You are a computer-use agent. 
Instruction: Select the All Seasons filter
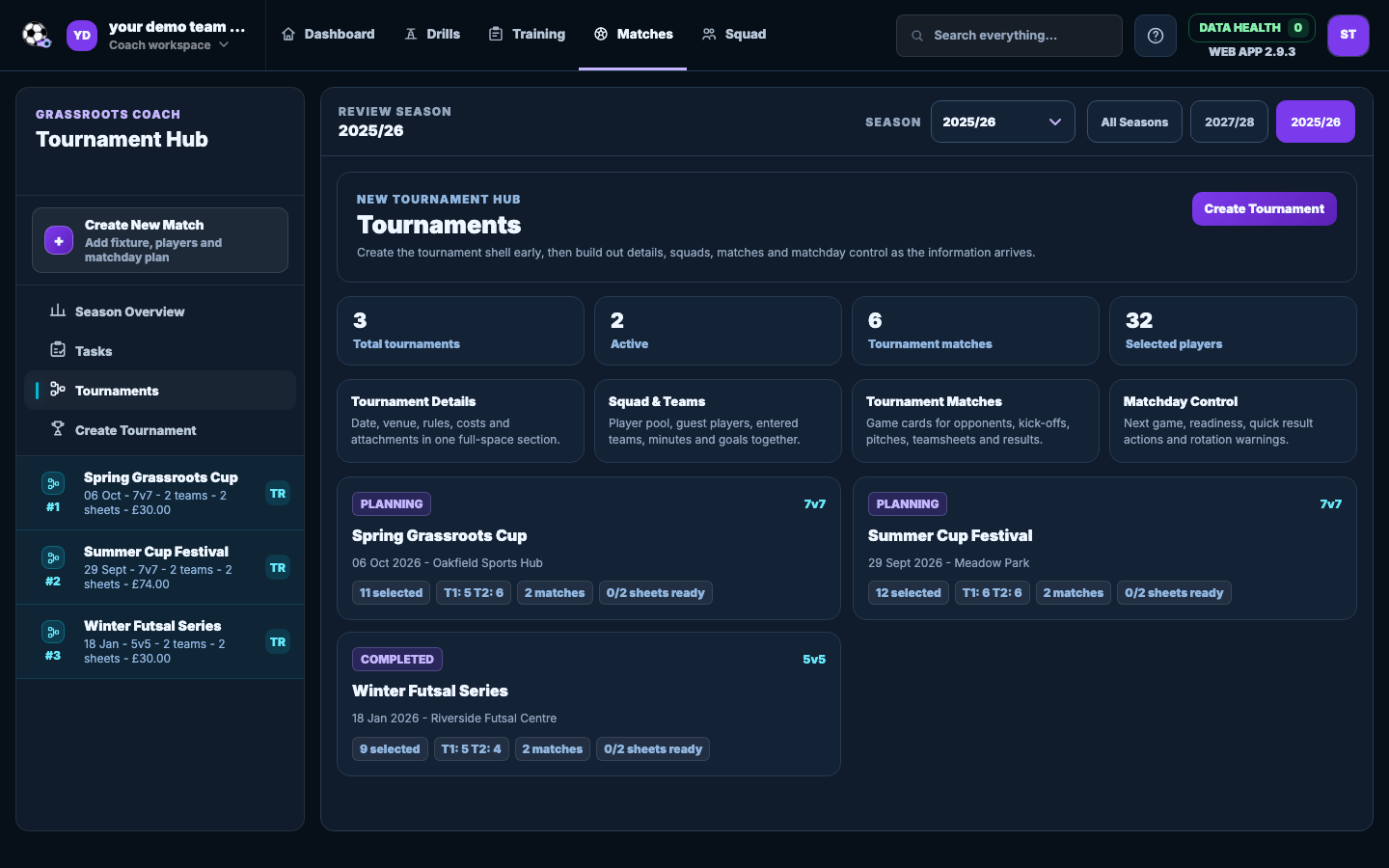(1134, 122)
